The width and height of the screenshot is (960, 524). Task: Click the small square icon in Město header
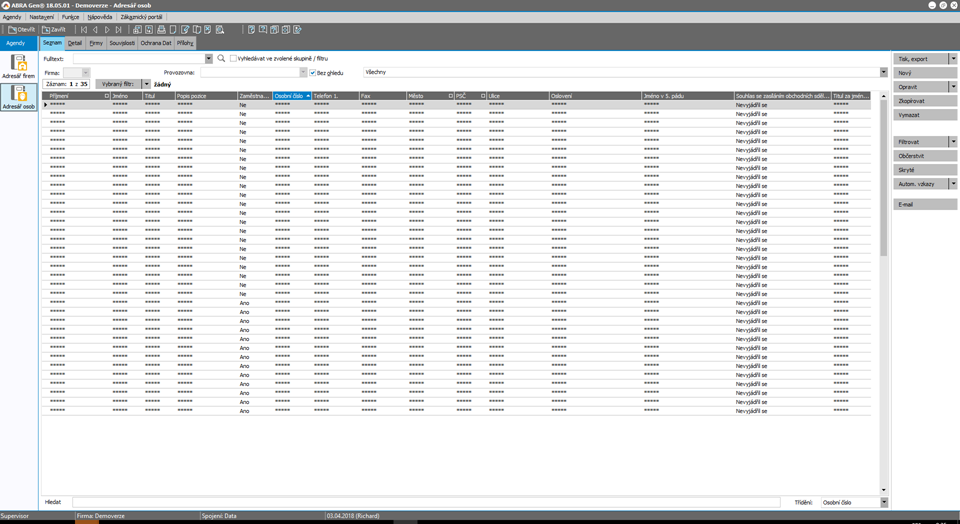(x=451, y=96)
